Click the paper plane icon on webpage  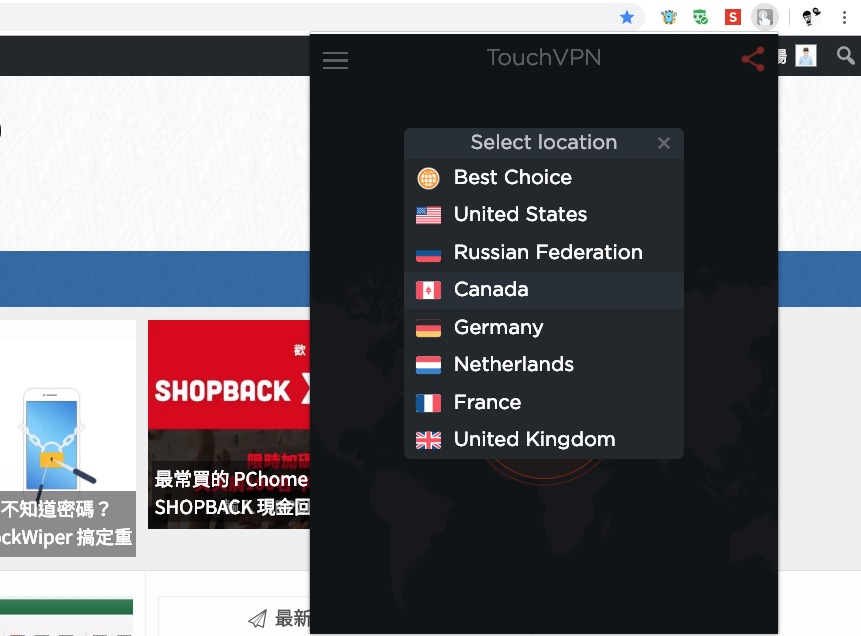(258, 619)
